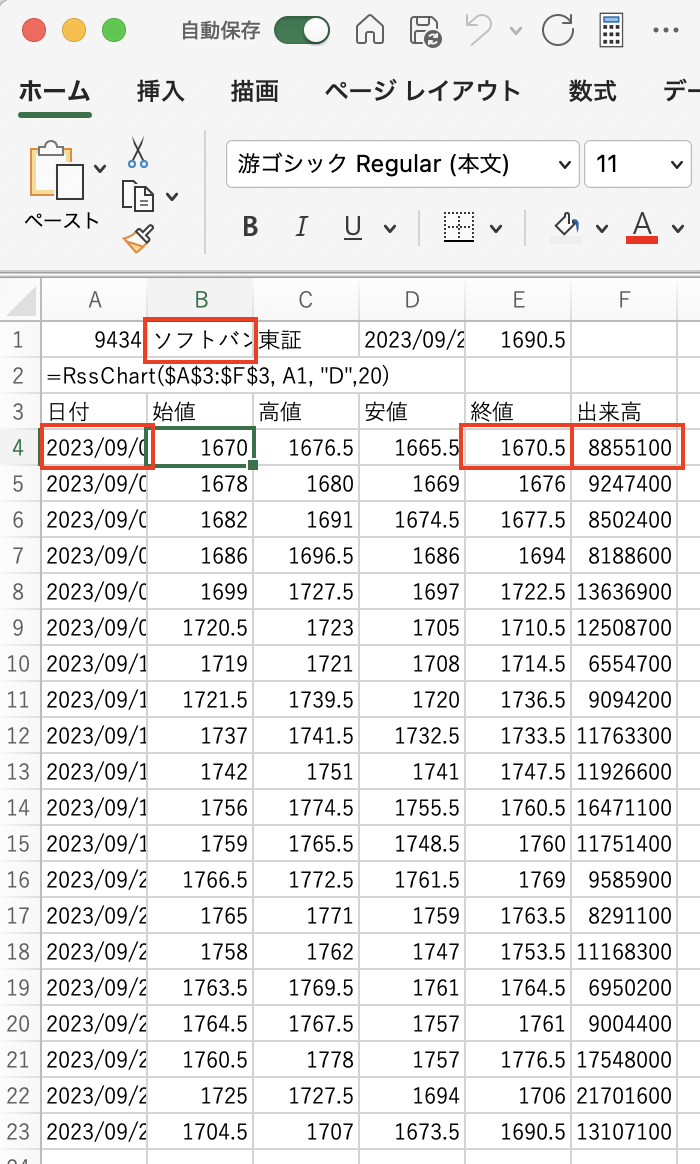Expand the borders dropdown arrow
The height and width of the screenshot is (1164, 700).
tap(496, 229)
